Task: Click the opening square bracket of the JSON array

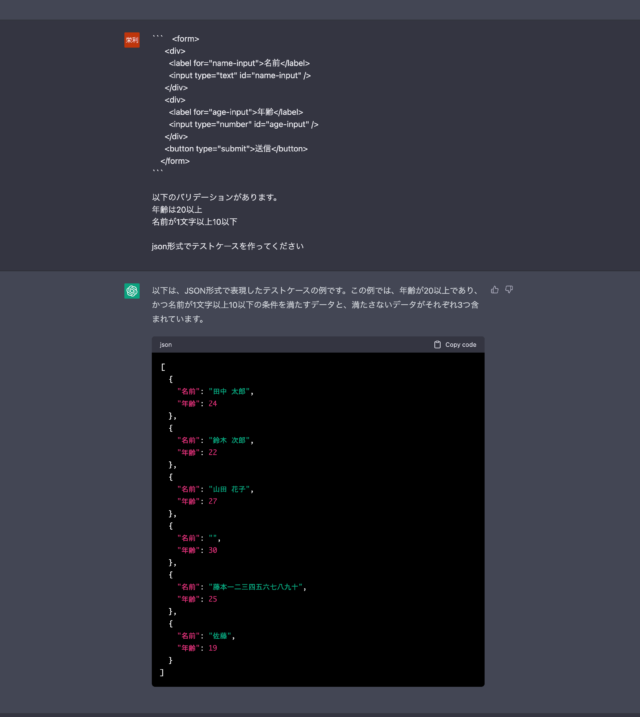Action: [162, 367]
